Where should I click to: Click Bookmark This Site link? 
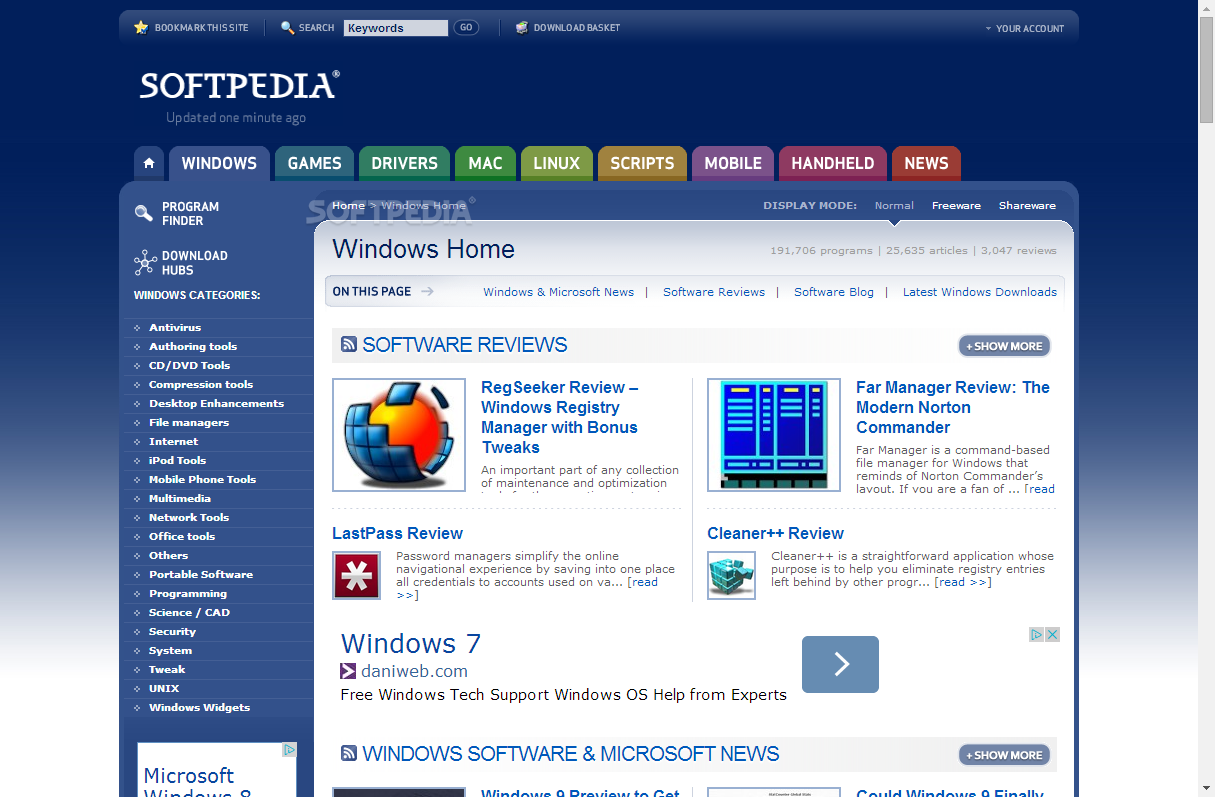click(201, 28)
